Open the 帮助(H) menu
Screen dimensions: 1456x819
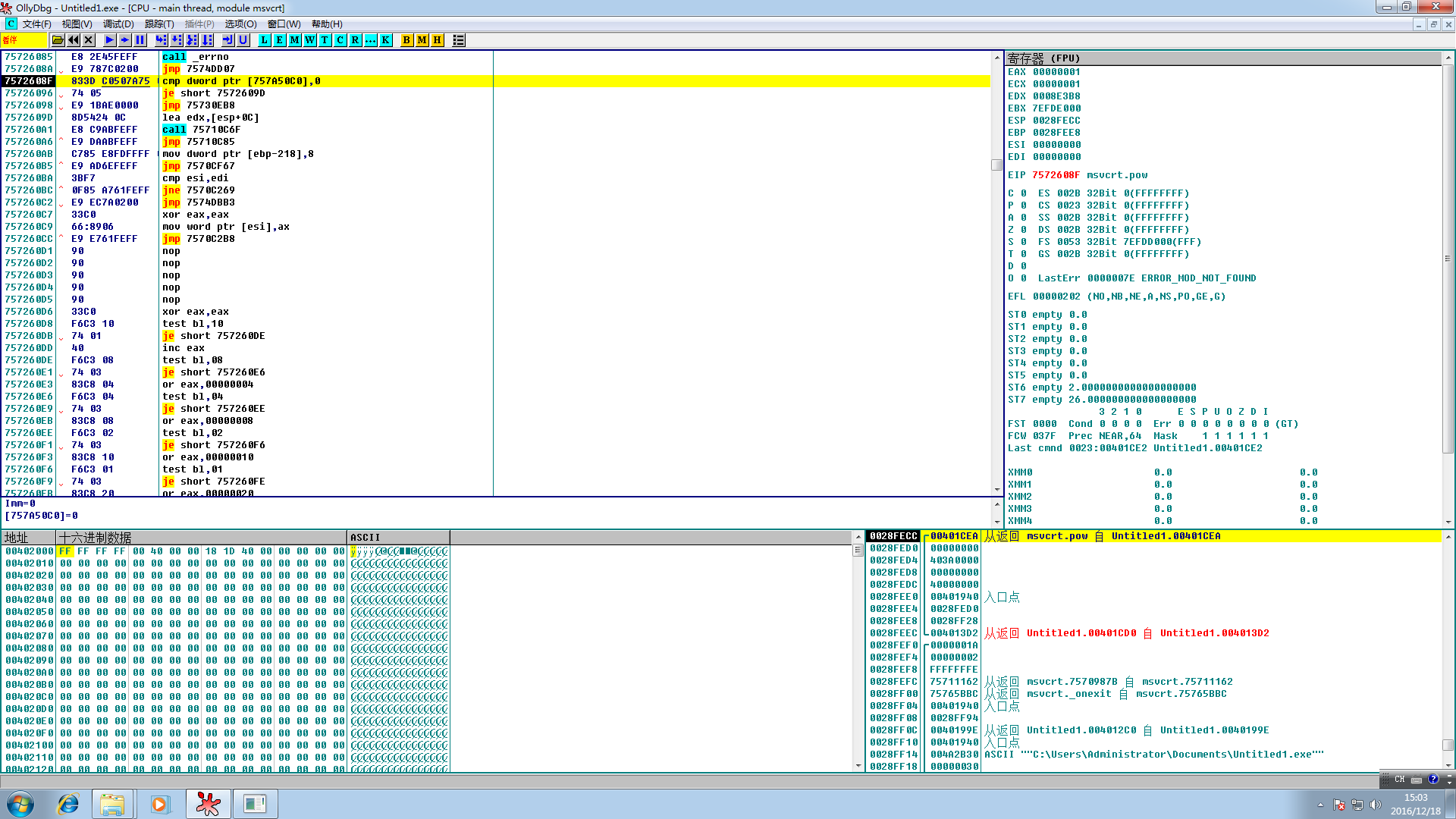[327, 24]
